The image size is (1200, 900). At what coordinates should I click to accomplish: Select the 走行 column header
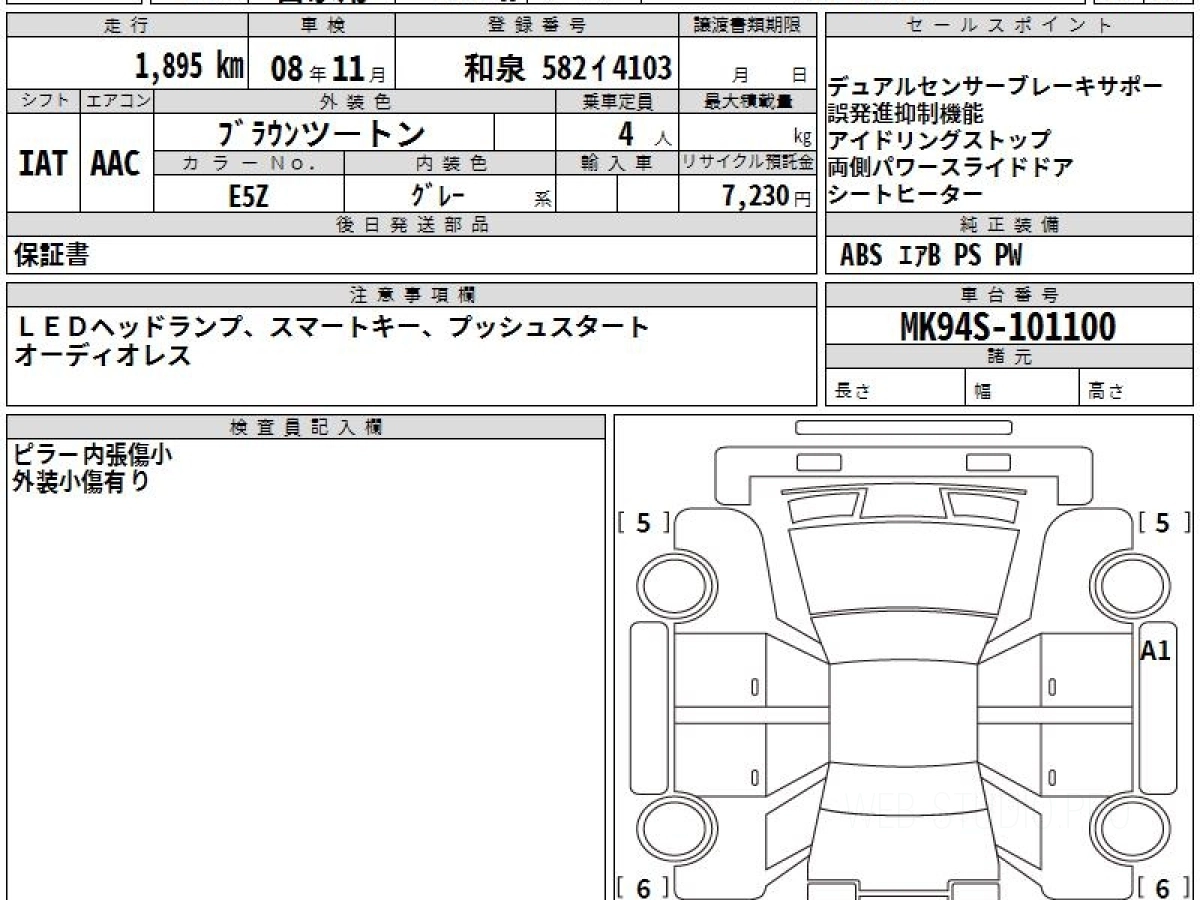click(126, 26)
